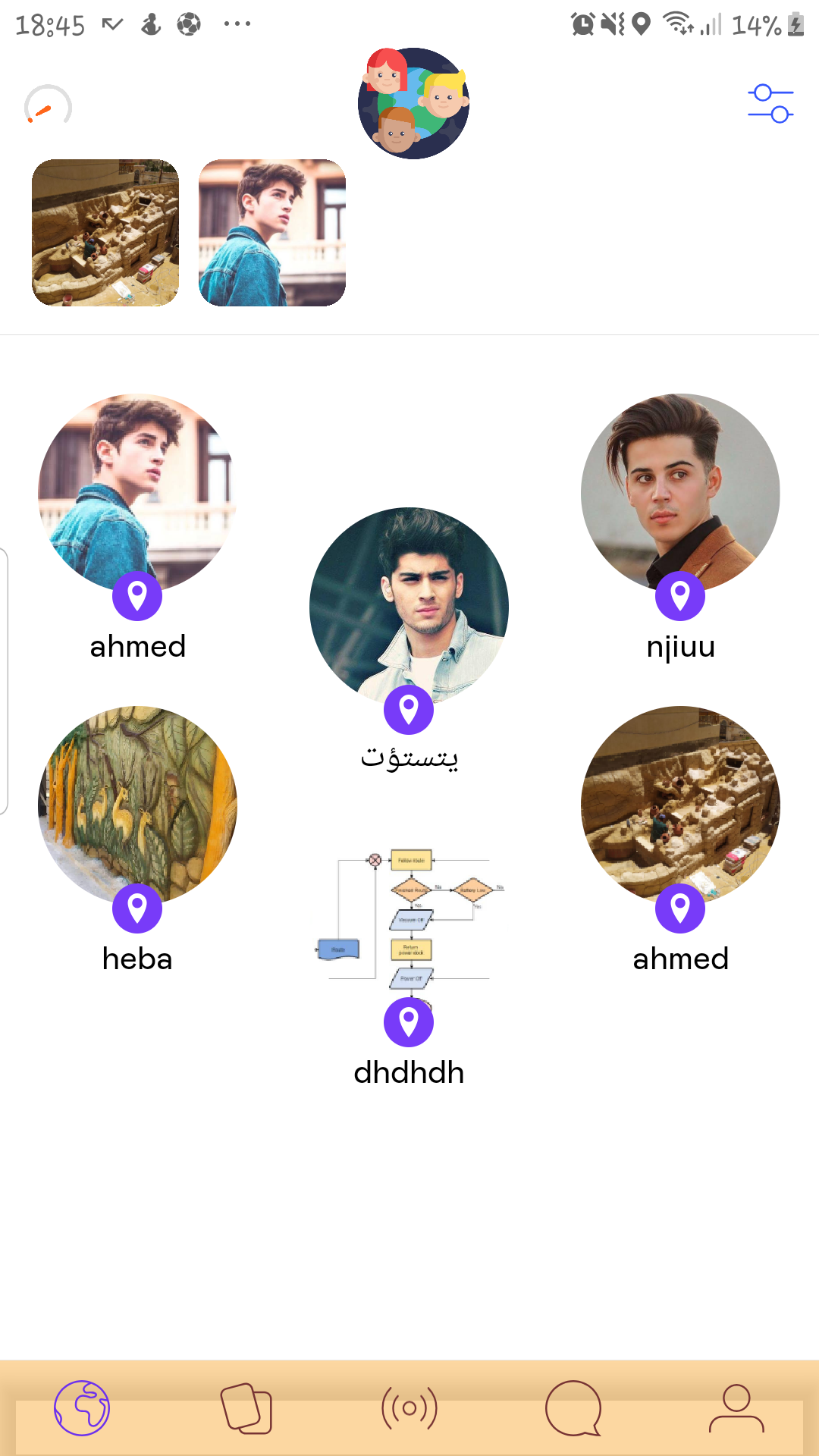819x1456 pixels.
Task: Open the live broadcast tab icon
Action: tap(409, 1408)
